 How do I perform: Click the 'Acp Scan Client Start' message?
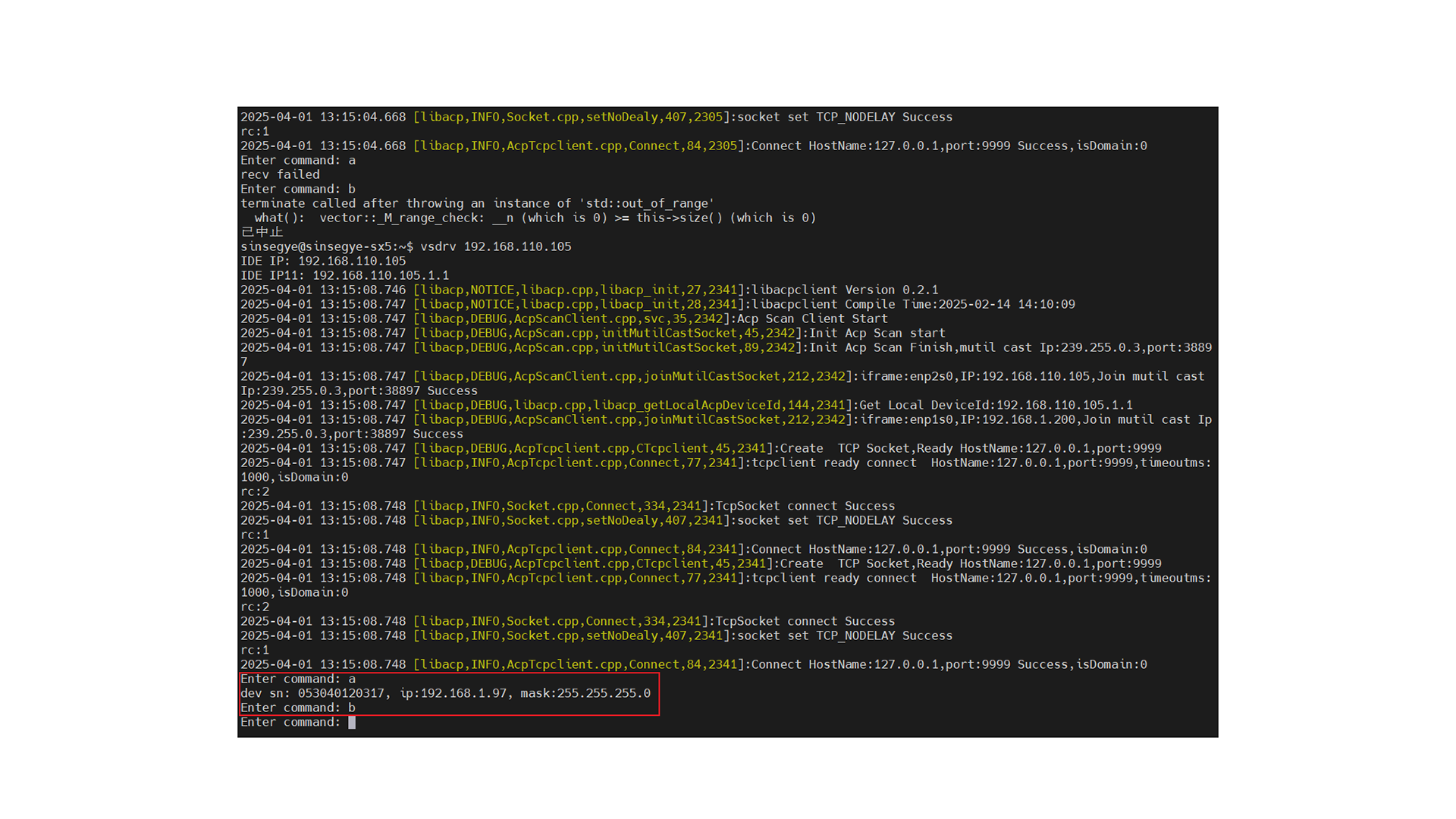tap(811, 318)
